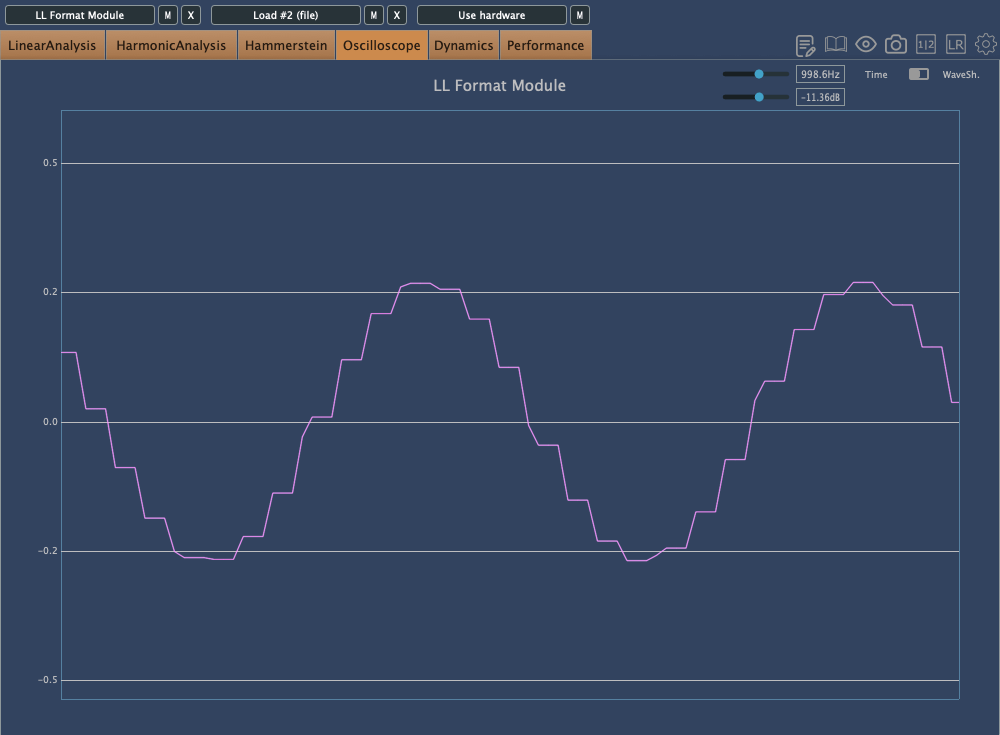
Task: Open the Use hardware selector
Action: tap(491, 15)
